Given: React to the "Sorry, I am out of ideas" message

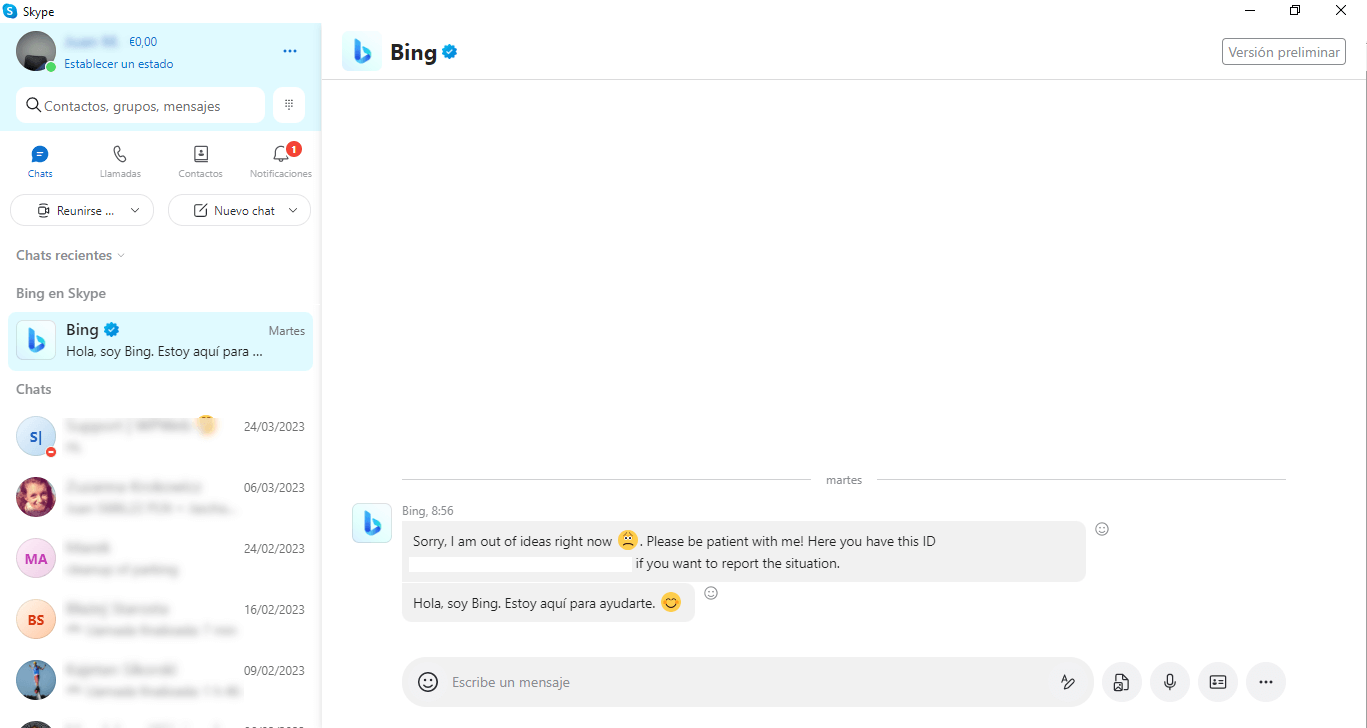Looking at the screenshot, I should pos(1102,529).
